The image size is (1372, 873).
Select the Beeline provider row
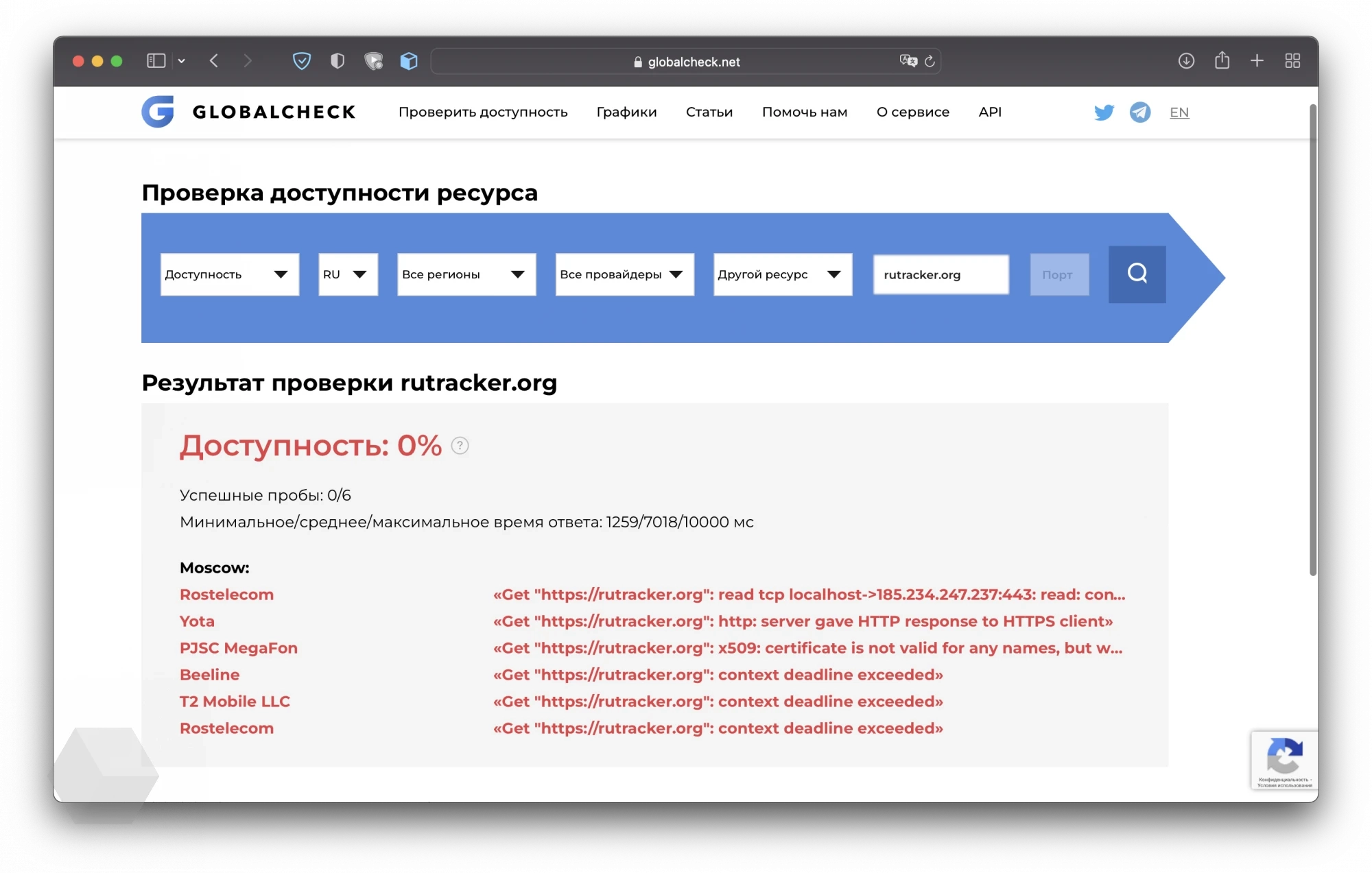tap(209, 675)
